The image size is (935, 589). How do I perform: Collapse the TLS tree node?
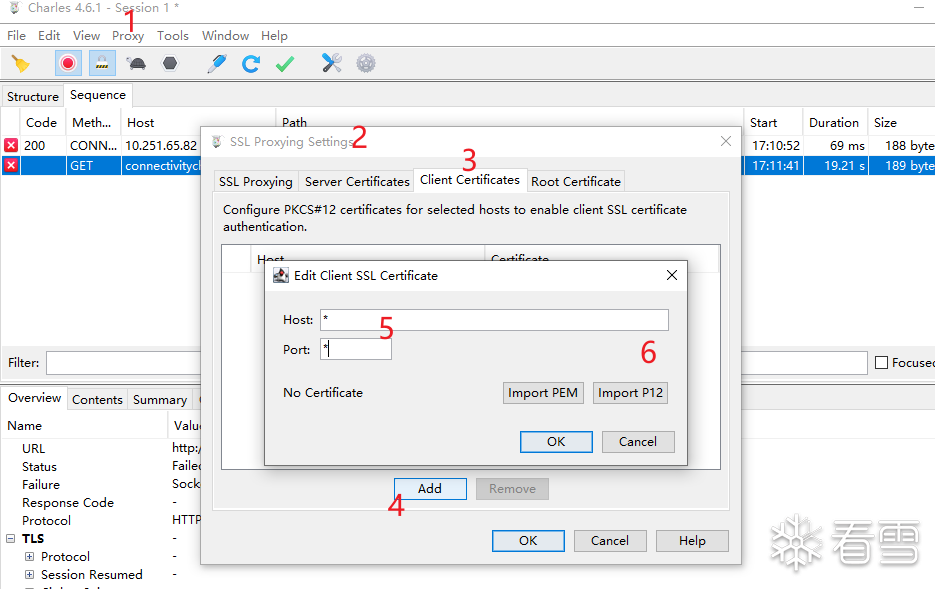11,538
